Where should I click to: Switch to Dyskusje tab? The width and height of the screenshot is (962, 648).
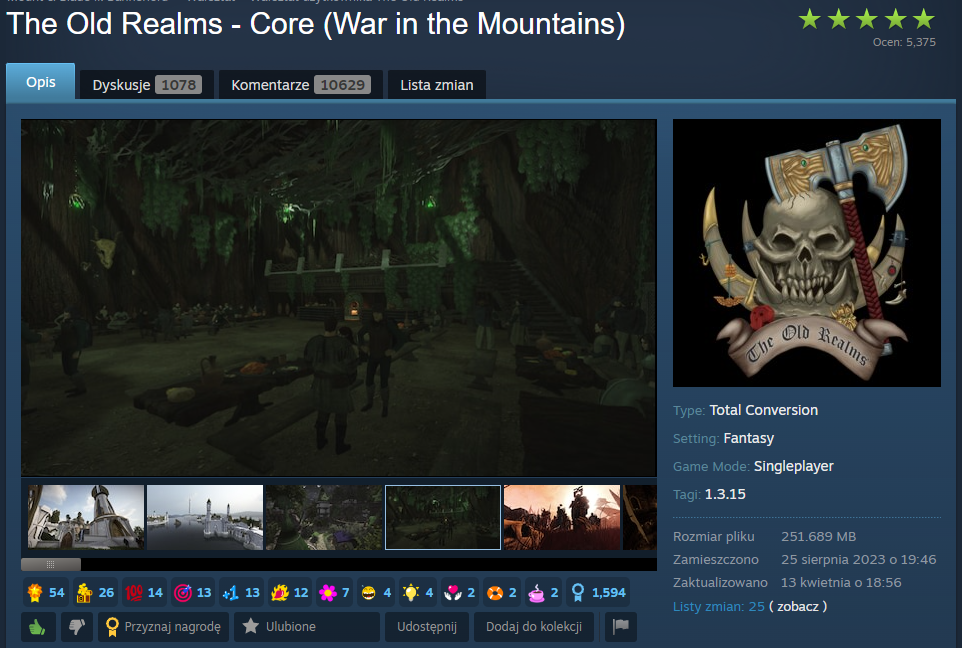[147, 85]
